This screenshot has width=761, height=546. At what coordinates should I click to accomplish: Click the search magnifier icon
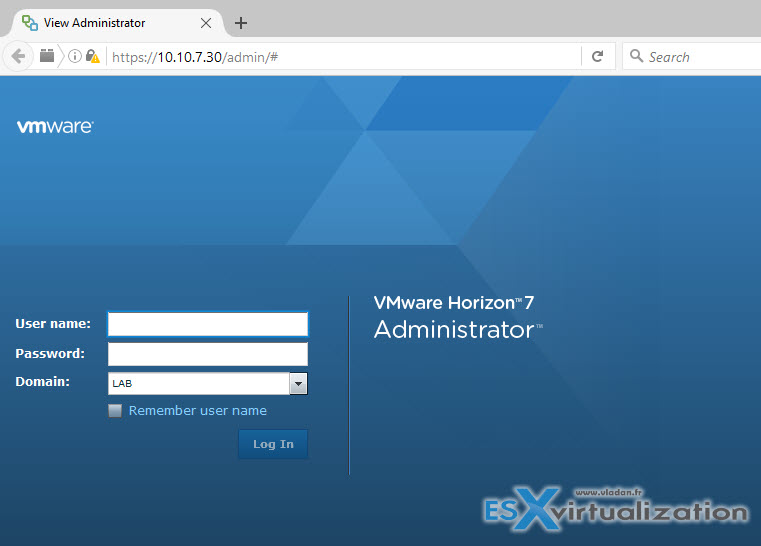point(636,56)
